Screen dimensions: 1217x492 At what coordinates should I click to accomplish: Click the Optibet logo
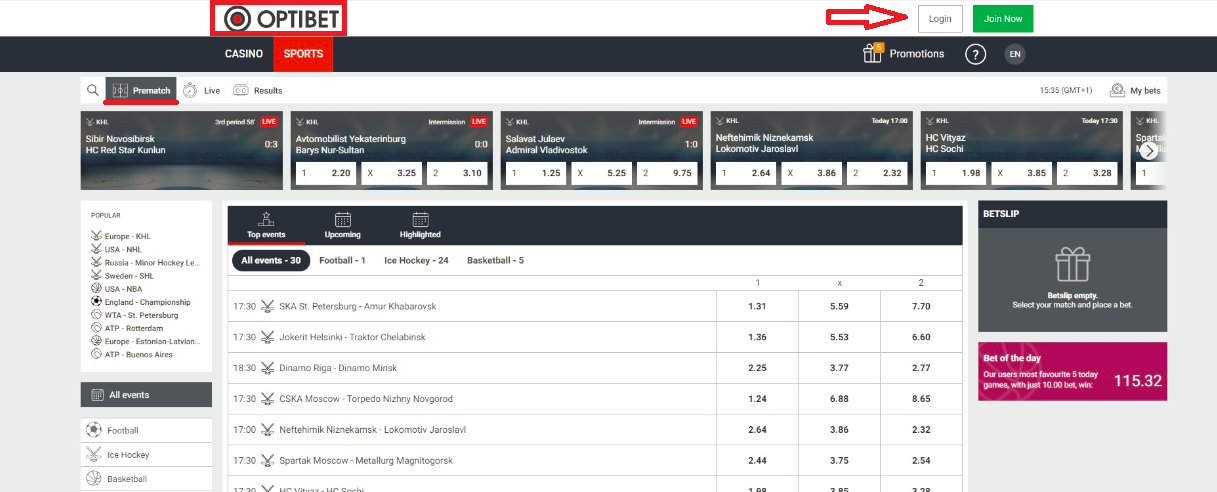[280, 18]
